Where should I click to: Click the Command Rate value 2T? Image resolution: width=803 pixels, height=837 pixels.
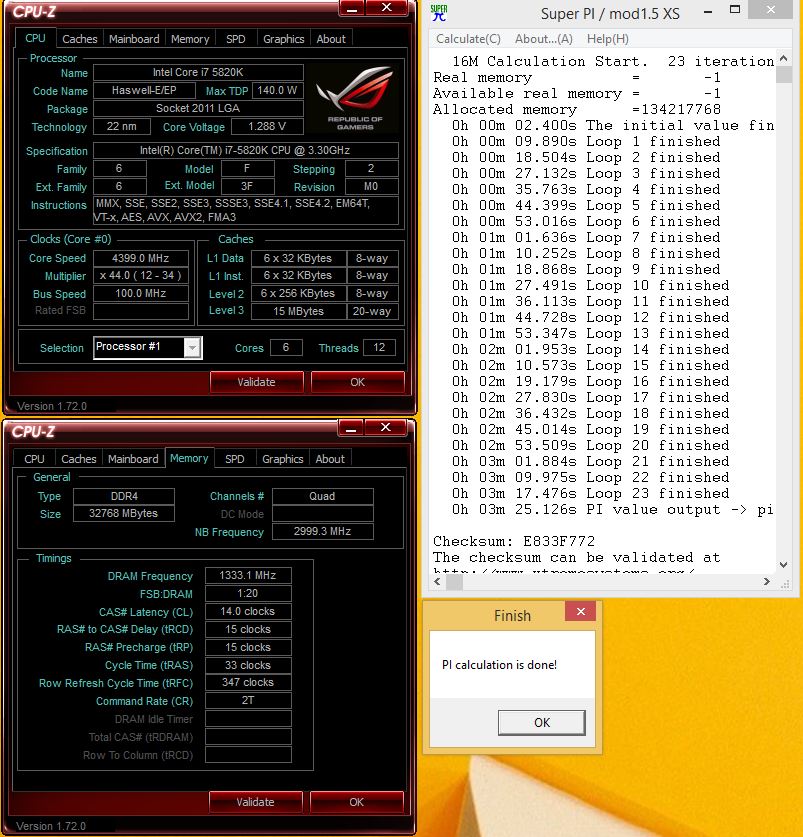[248, 700]
